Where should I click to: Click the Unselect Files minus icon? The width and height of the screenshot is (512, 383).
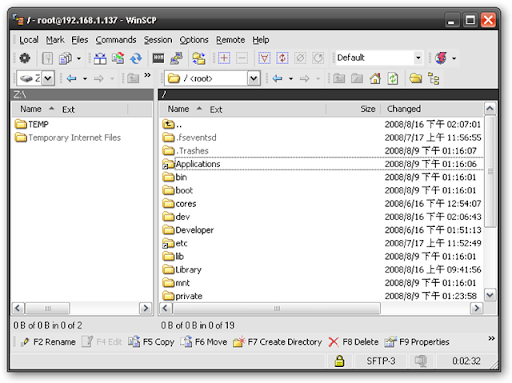[x=242, y=58]
